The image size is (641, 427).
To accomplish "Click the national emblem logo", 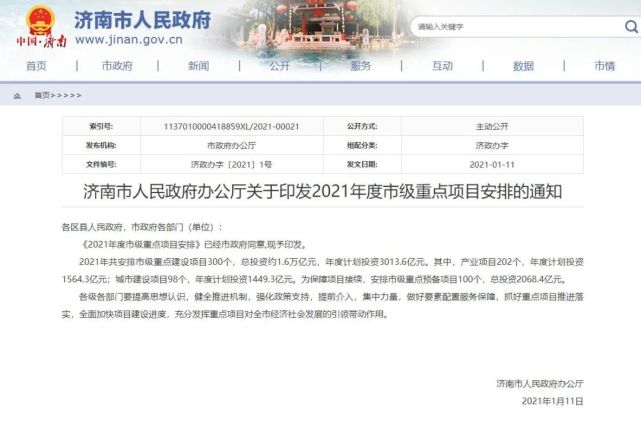I will coord(40,20).
